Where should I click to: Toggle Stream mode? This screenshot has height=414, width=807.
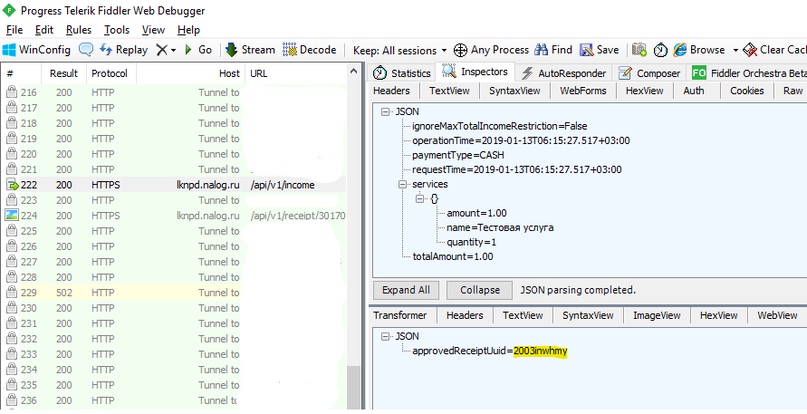click(251, 50)
